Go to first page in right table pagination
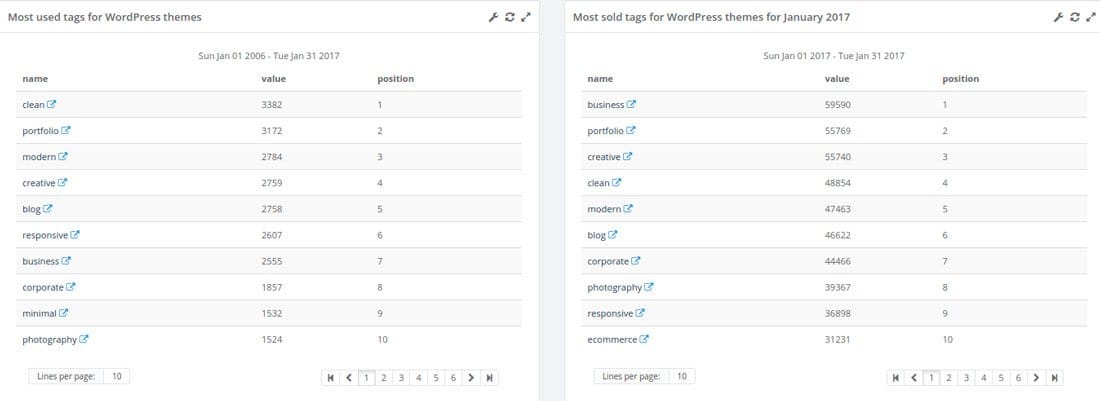 tap(895, 378)
